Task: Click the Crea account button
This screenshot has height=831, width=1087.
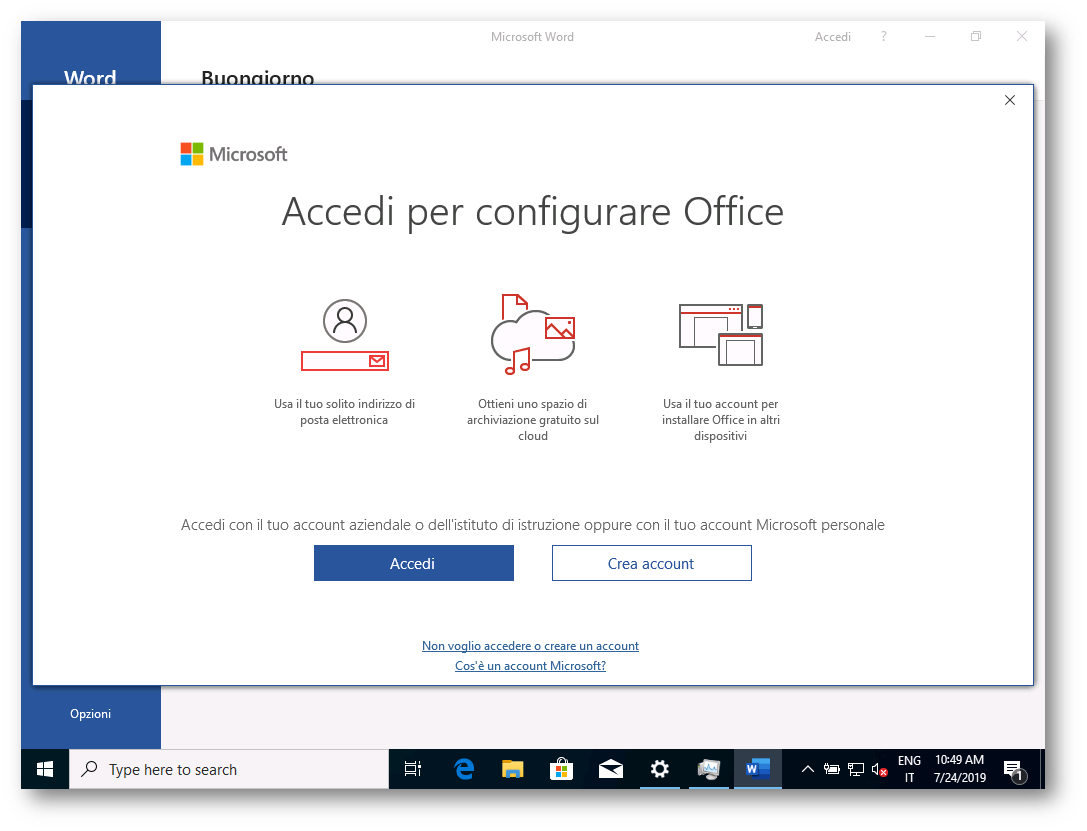Action: 651,563
